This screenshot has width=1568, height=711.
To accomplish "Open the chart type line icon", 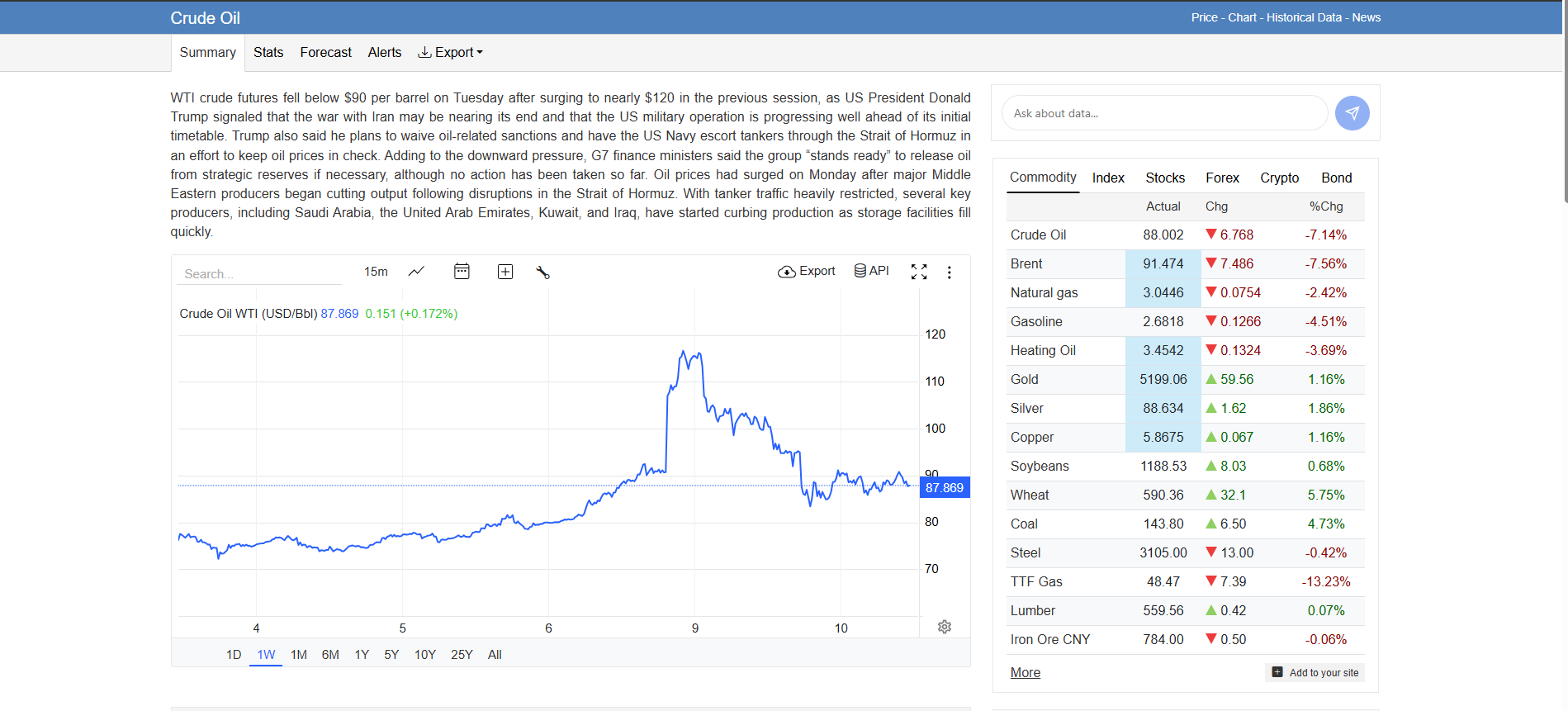I will pyautogui.click(x=416, y=272).
